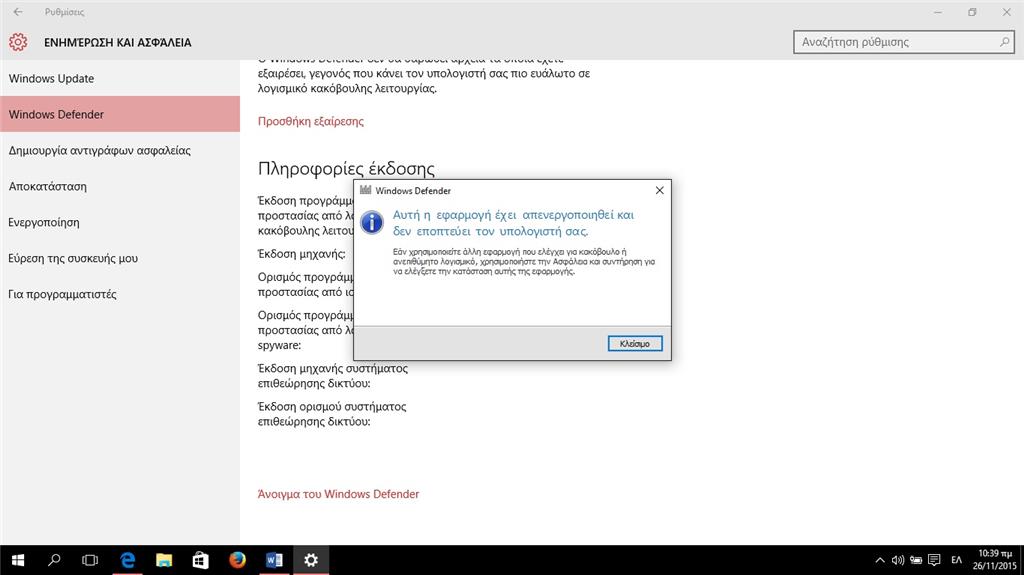Click the blue dialog message headline
The image size is (1024, 575).
point(513,223)
